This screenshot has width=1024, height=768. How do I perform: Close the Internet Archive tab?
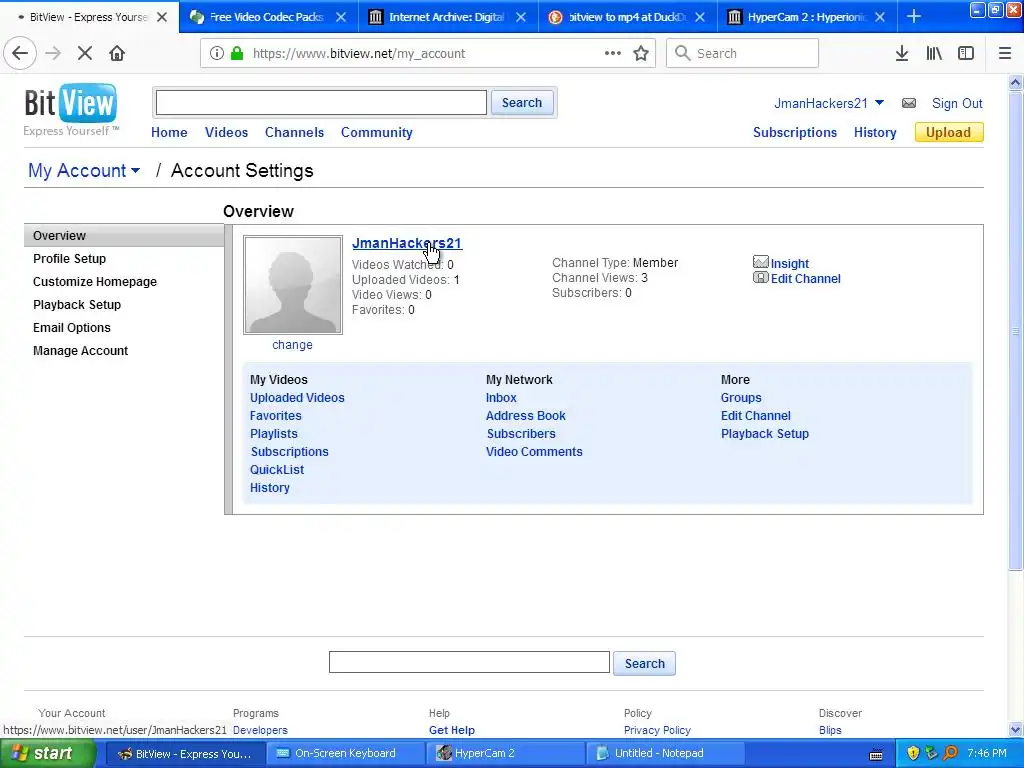coord(520,17)
